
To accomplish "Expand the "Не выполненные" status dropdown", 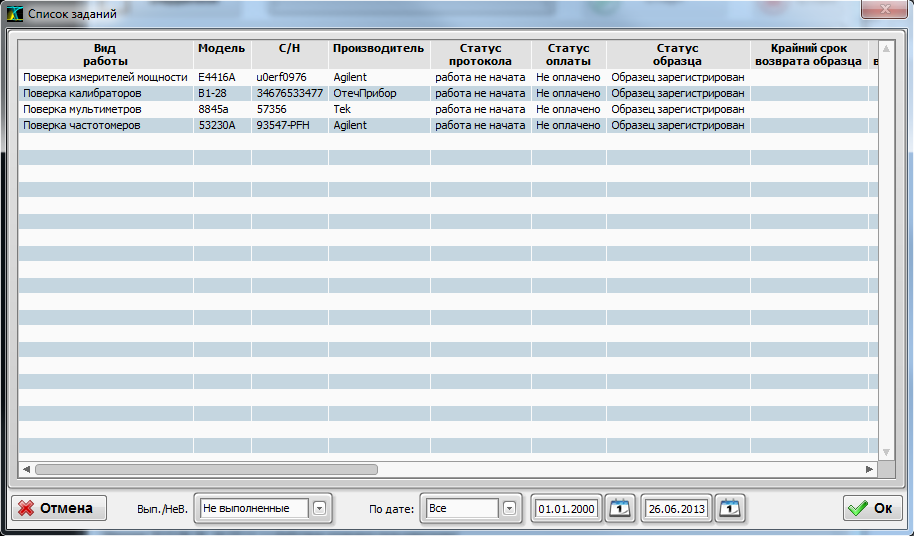I will coord(319,508).
